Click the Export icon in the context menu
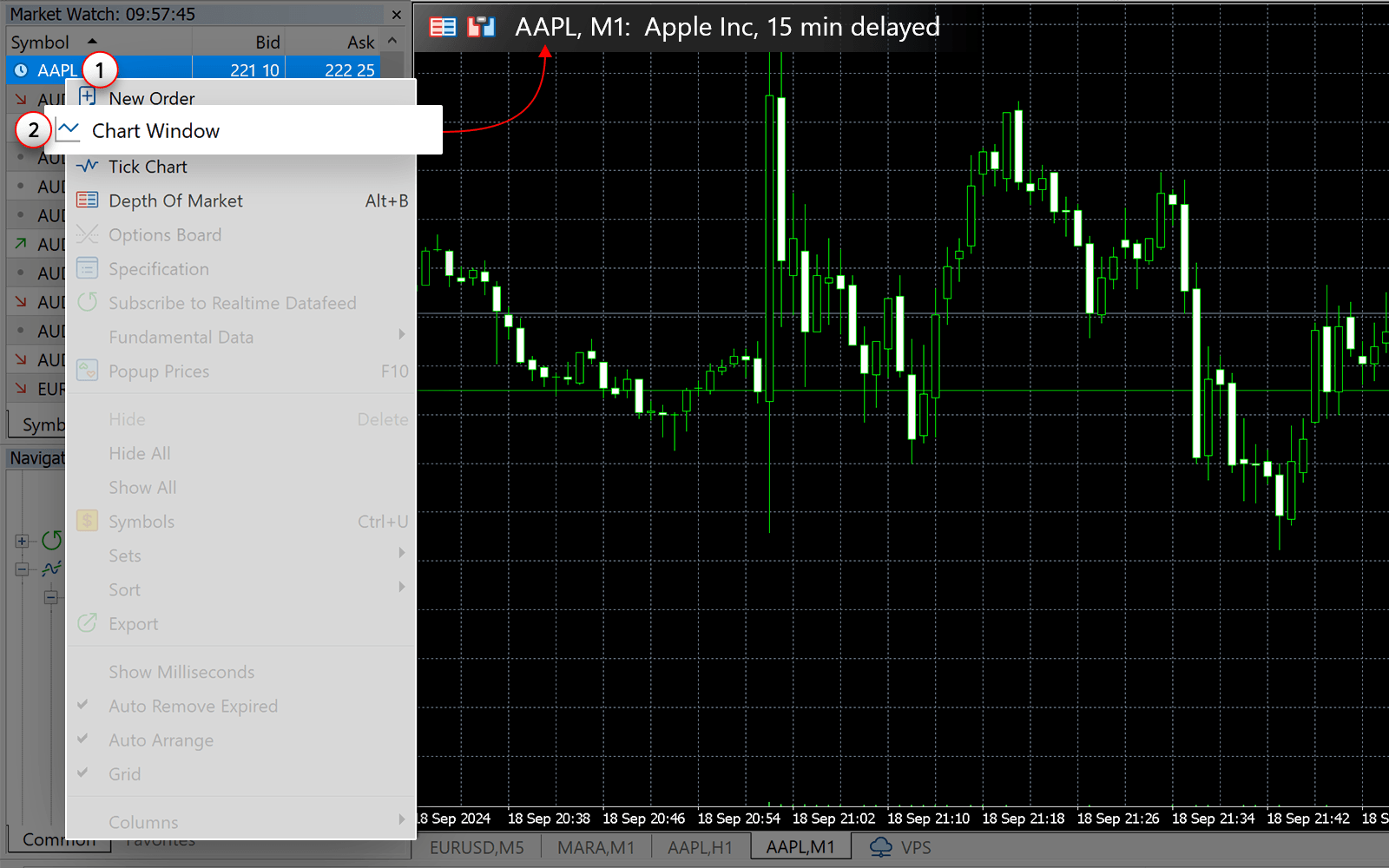 [87, 623]
